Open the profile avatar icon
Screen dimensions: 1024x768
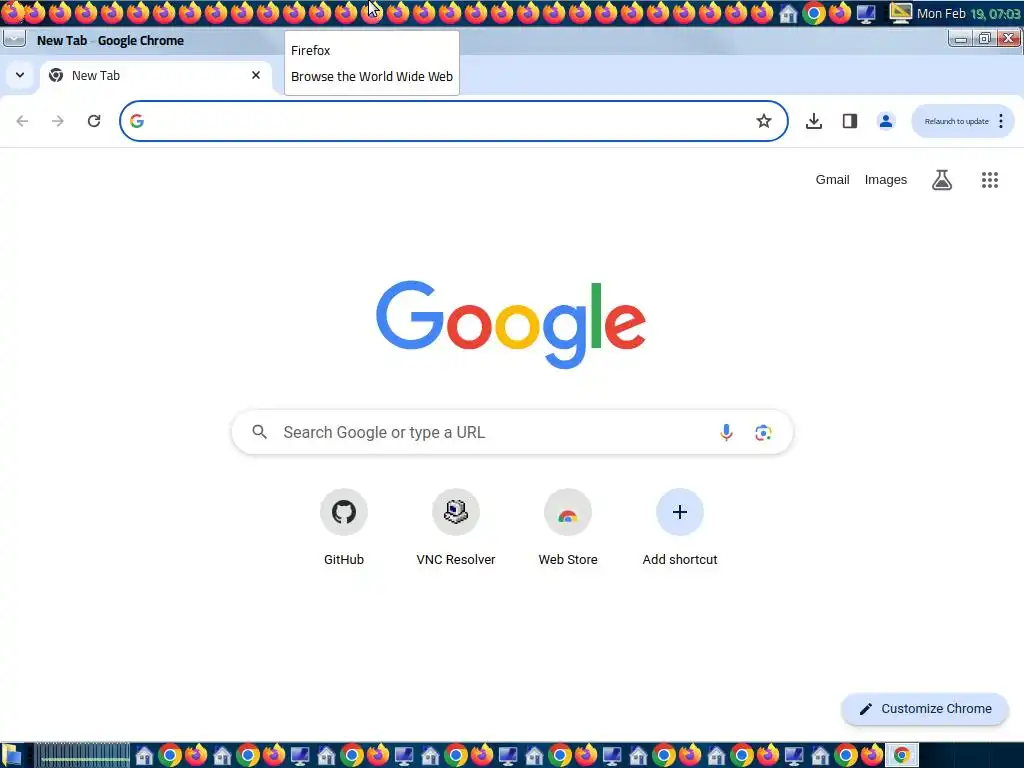click(x=886, y=121)
